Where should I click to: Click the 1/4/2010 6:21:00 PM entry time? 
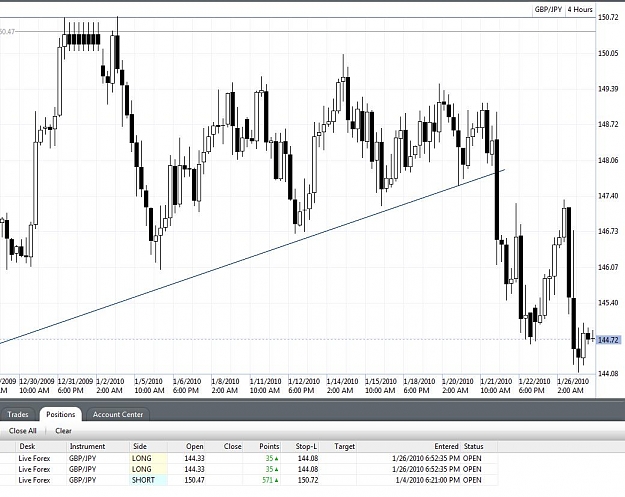point(428,480)
